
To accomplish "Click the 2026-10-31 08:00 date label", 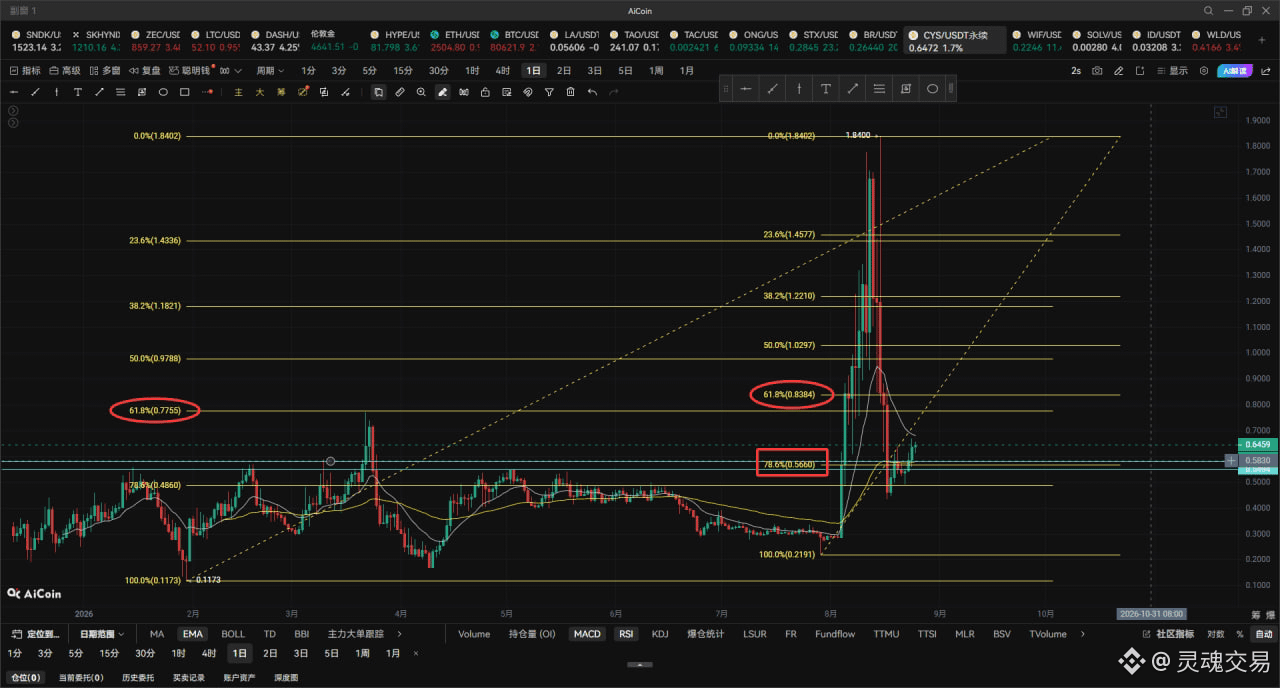I will coord(1150,613).
